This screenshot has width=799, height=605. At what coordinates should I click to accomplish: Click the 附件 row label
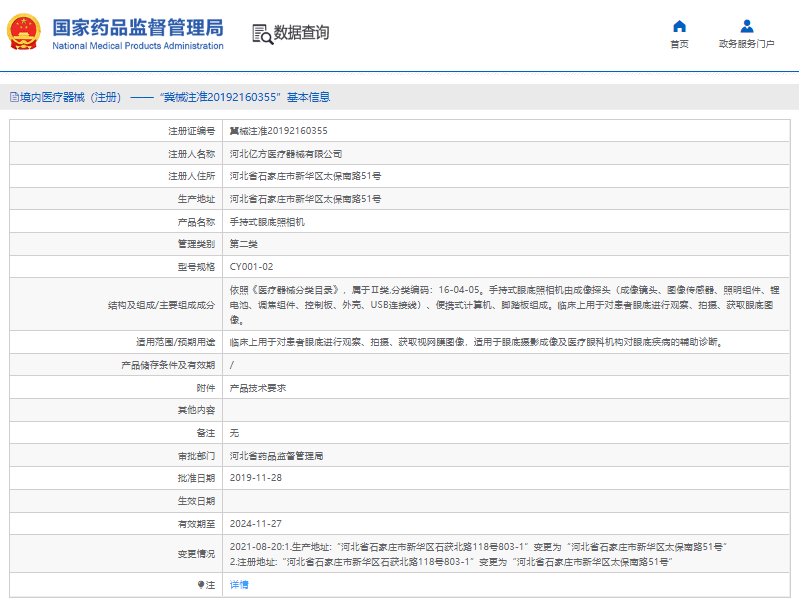(206, 388)
